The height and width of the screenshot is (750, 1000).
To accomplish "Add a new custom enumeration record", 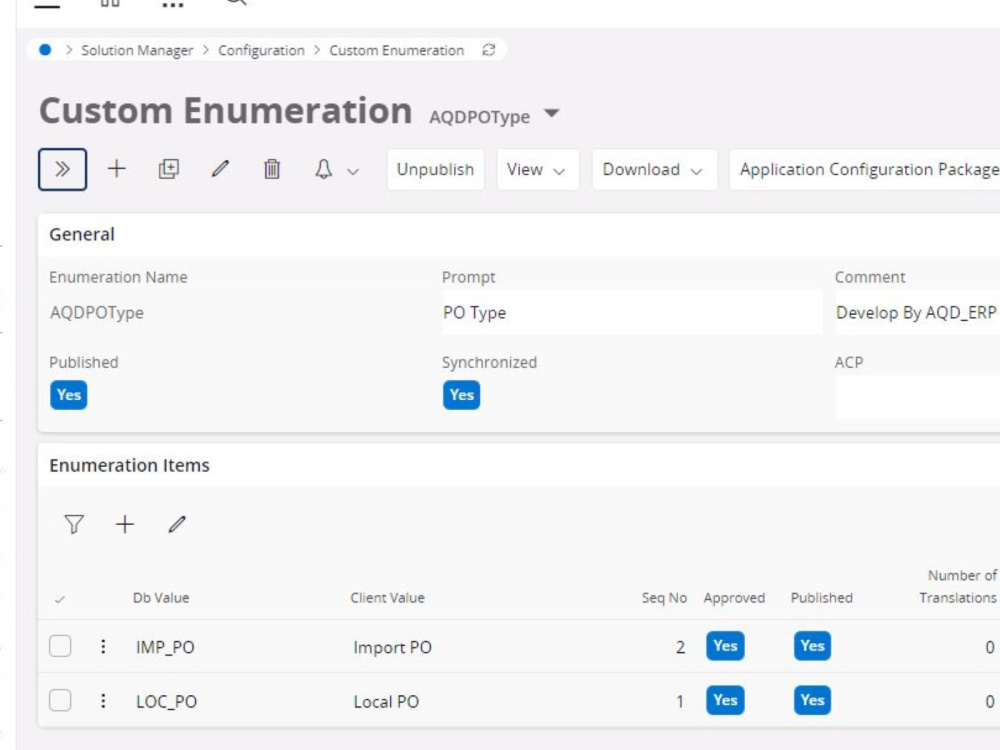I will (116, 169).
